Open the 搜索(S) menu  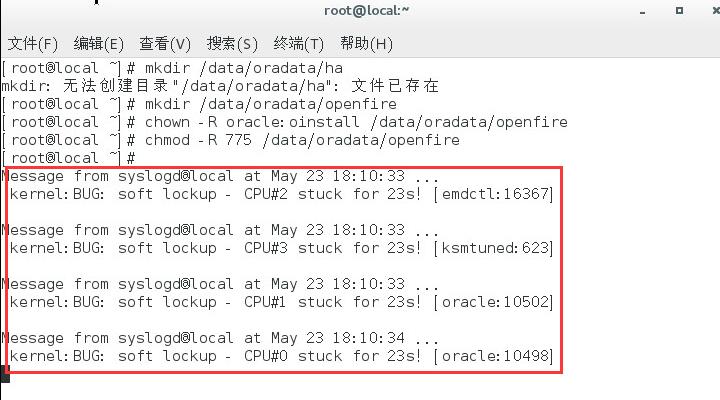(x=232, y=44)
